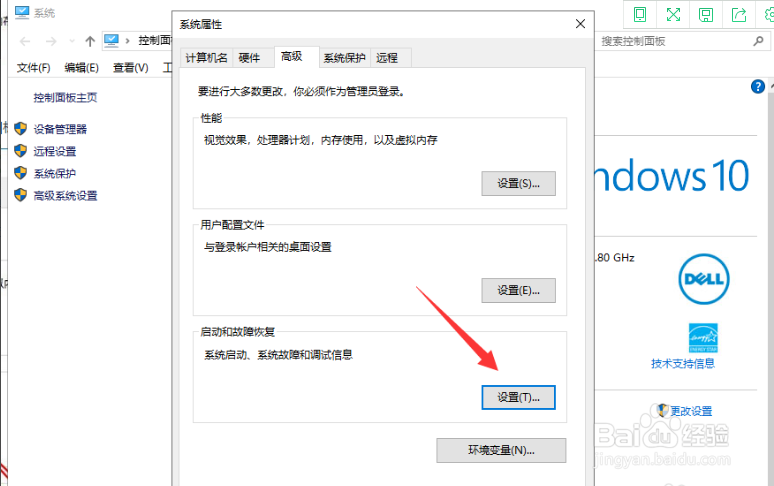The height and width of the screenshot is (486, 774).
Task: Click shield icon beside 远程设置
Action: coord(20,151)
